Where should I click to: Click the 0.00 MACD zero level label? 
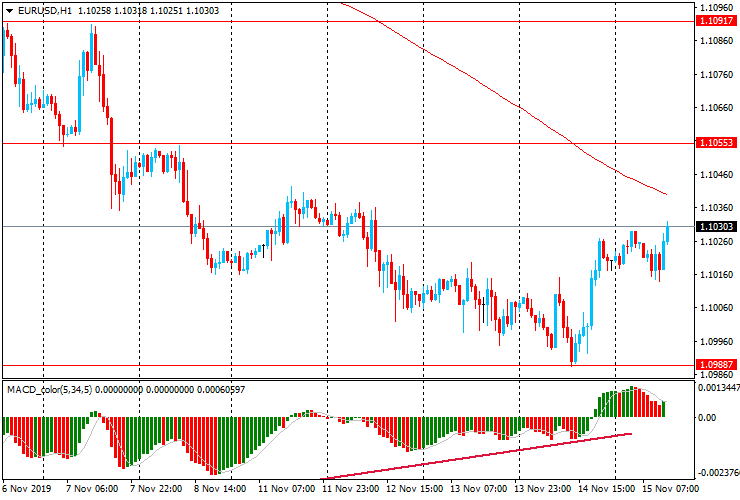coord(707,417)
